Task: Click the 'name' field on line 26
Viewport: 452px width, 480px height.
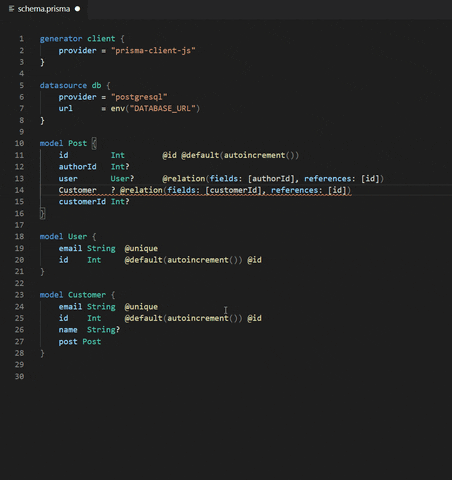Action: point(68,330)
